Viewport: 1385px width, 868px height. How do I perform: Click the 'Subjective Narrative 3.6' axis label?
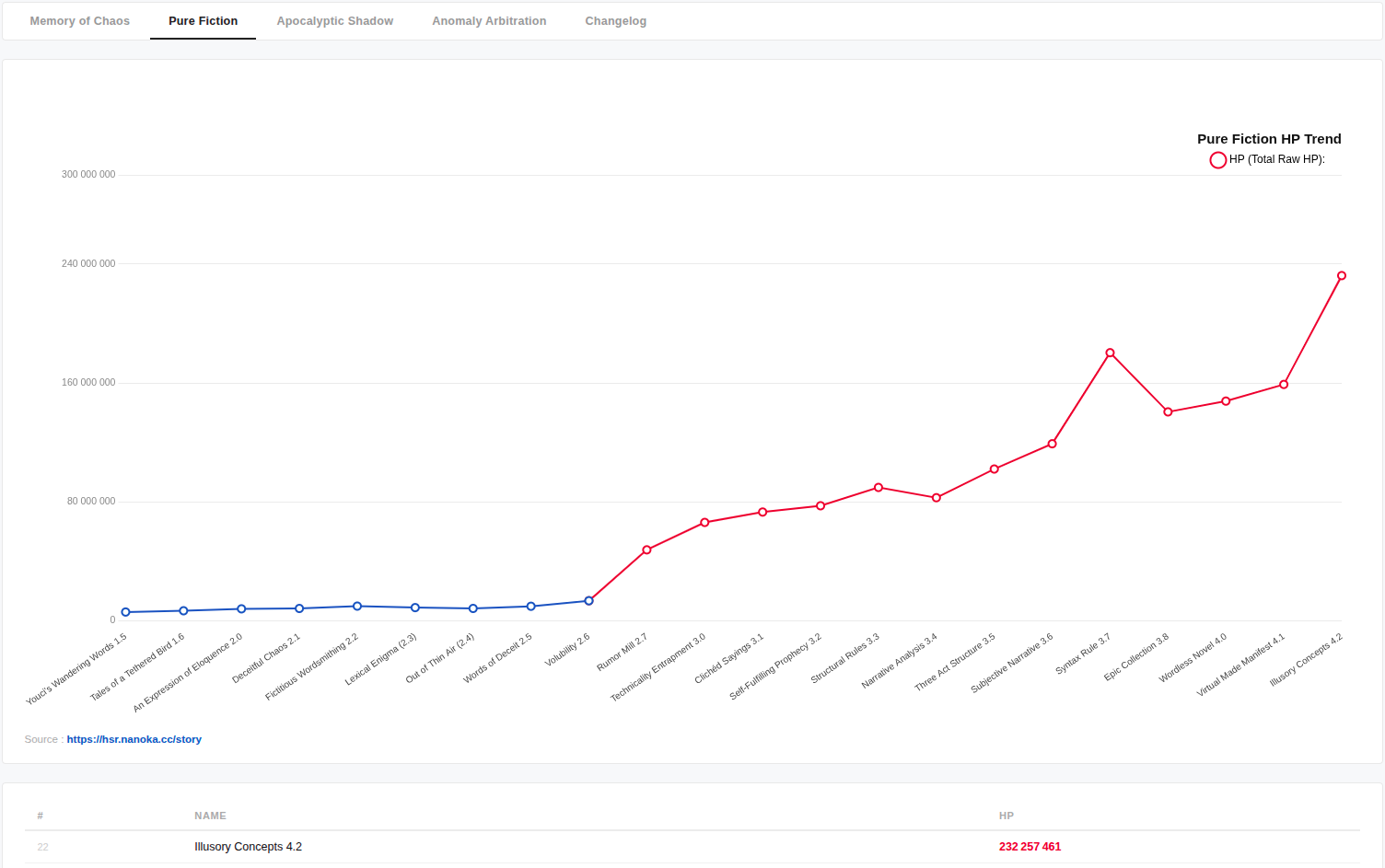tap(1012, 663)
